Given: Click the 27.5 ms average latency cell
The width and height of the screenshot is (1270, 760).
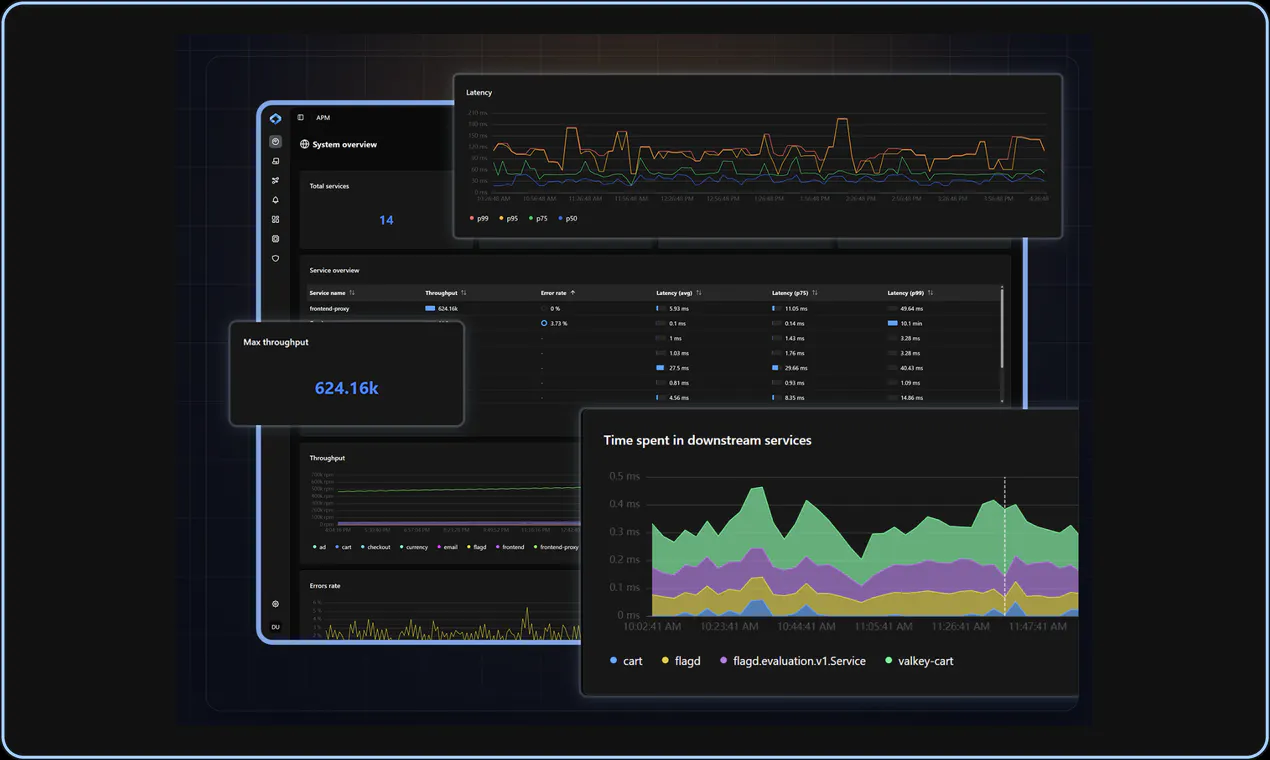Looking at the screenshot, I should tap(673, 368).
